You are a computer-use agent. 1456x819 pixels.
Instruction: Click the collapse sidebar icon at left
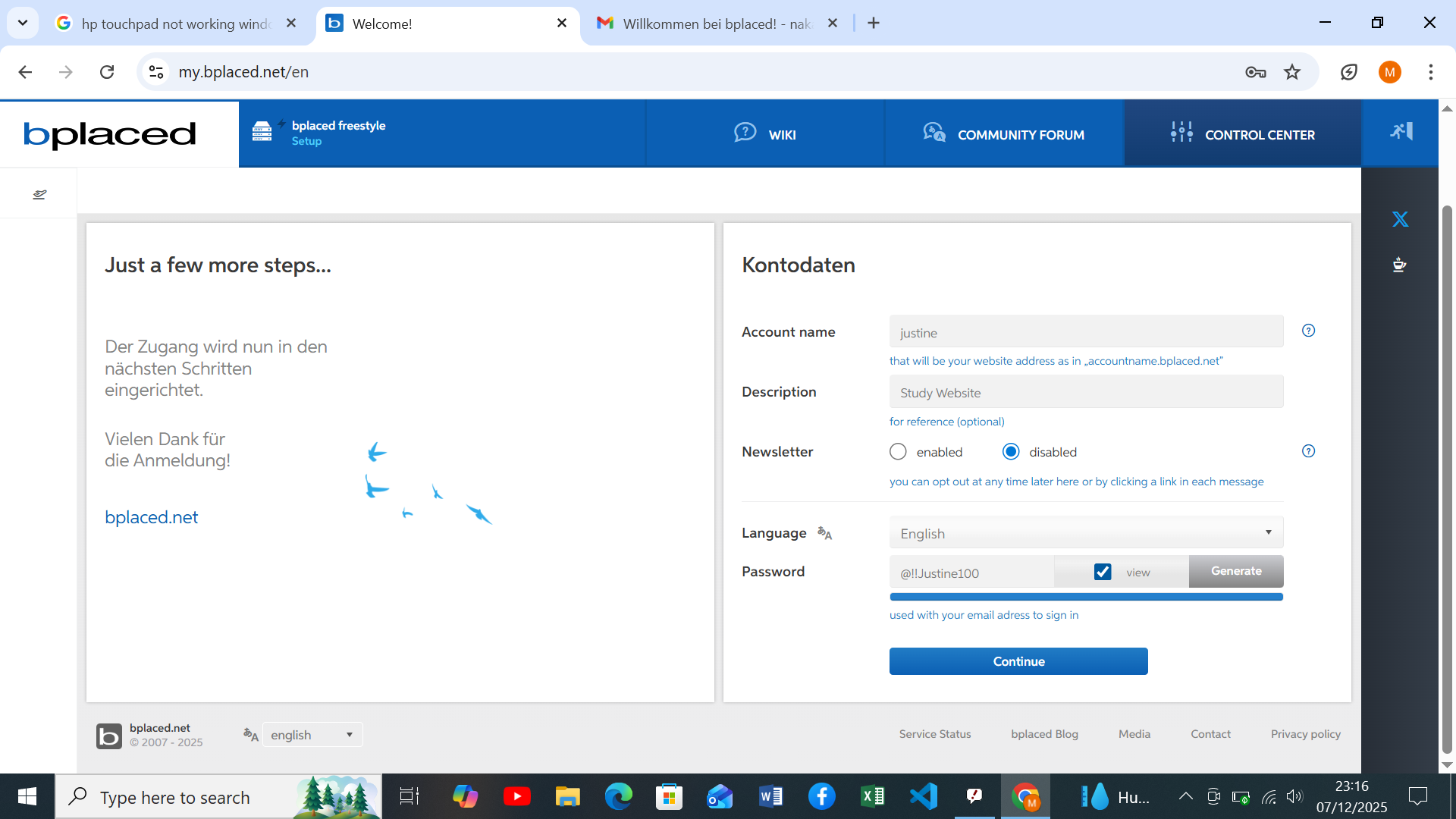[x=39, y=195]
